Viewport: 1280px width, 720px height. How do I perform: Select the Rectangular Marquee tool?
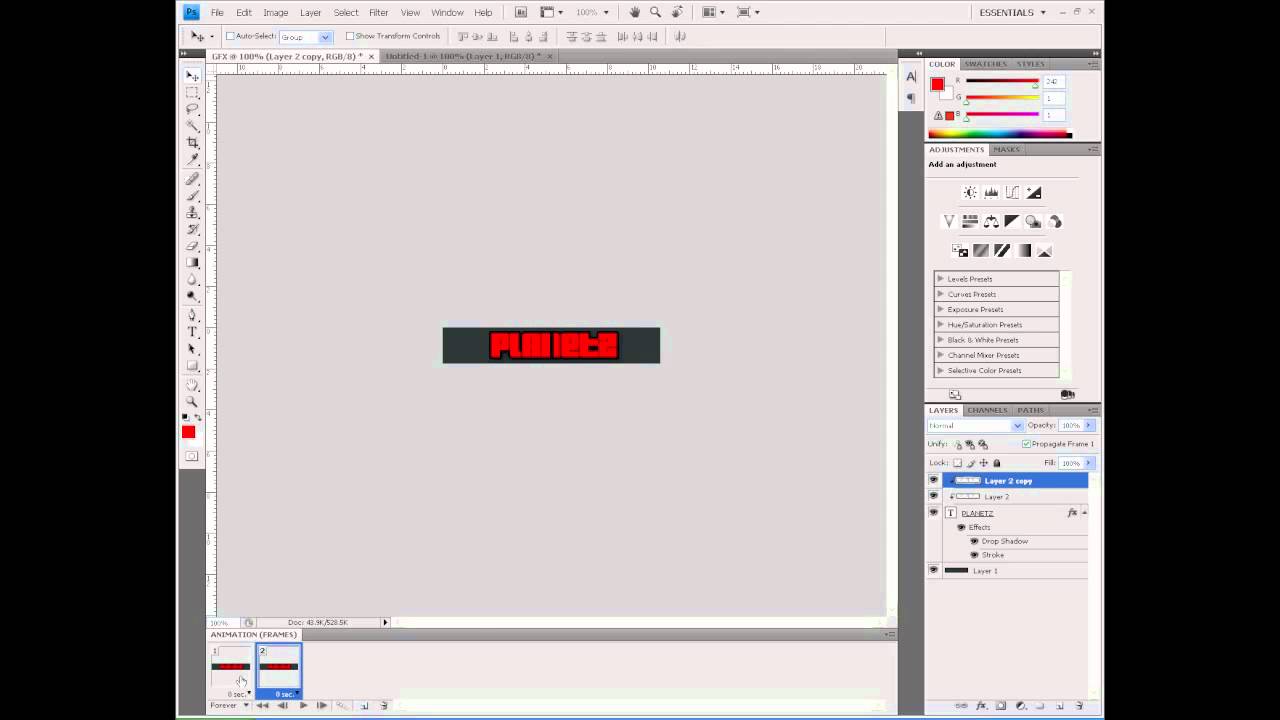tap(192, 93)
